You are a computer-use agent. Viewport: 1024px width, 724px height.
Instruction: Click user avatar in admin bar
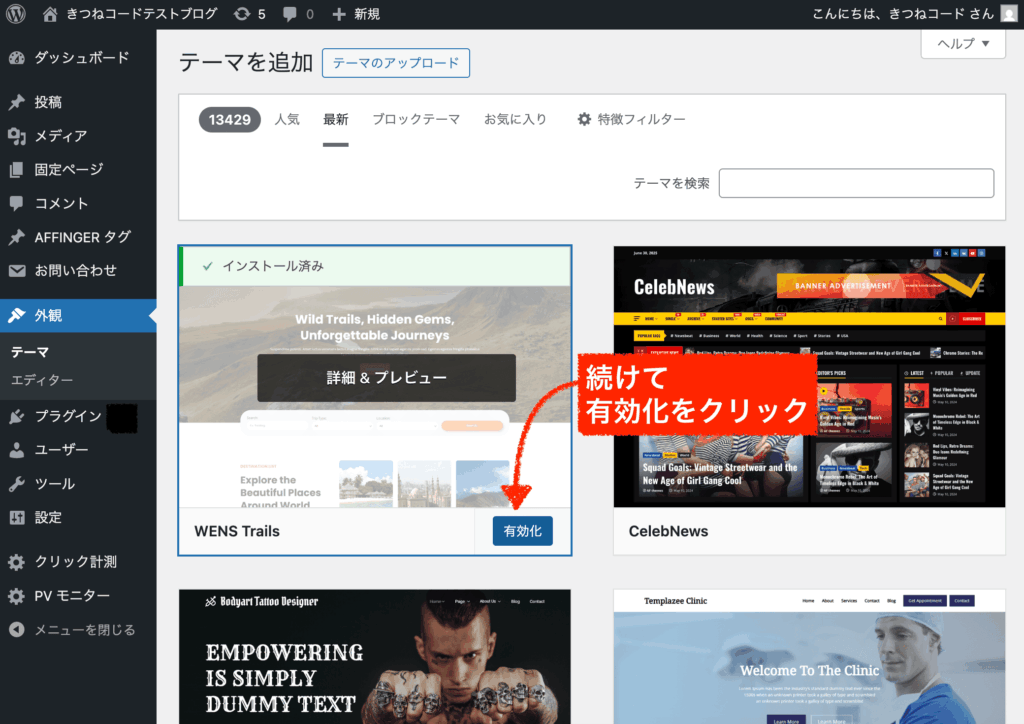coord(1009,14)
